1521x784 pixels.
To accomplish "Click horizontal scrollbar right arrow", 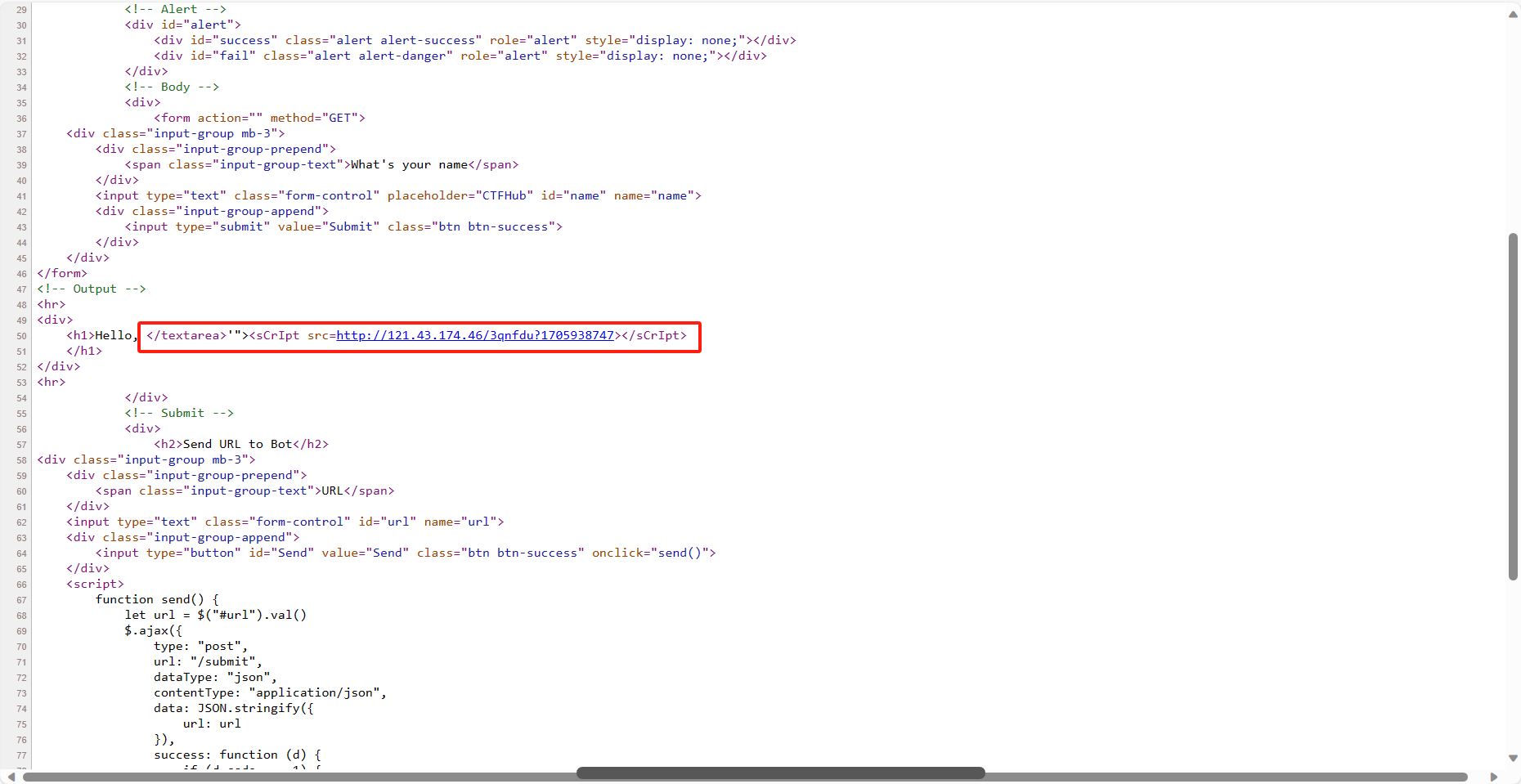I will [x=1494, y=777].
